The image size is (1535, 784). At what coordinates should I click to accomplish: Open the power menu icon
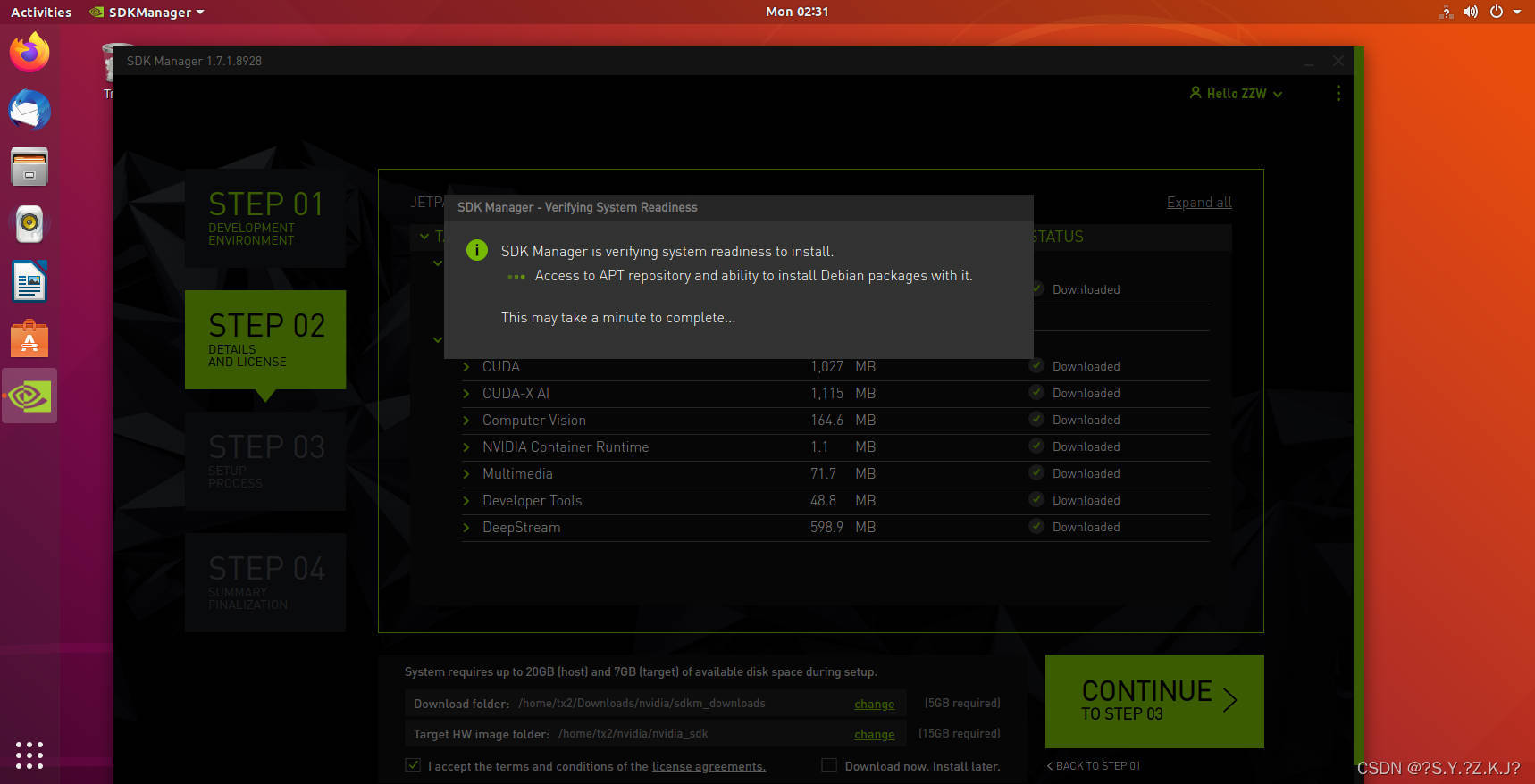pyautogui.click(x=1496, y=12)
